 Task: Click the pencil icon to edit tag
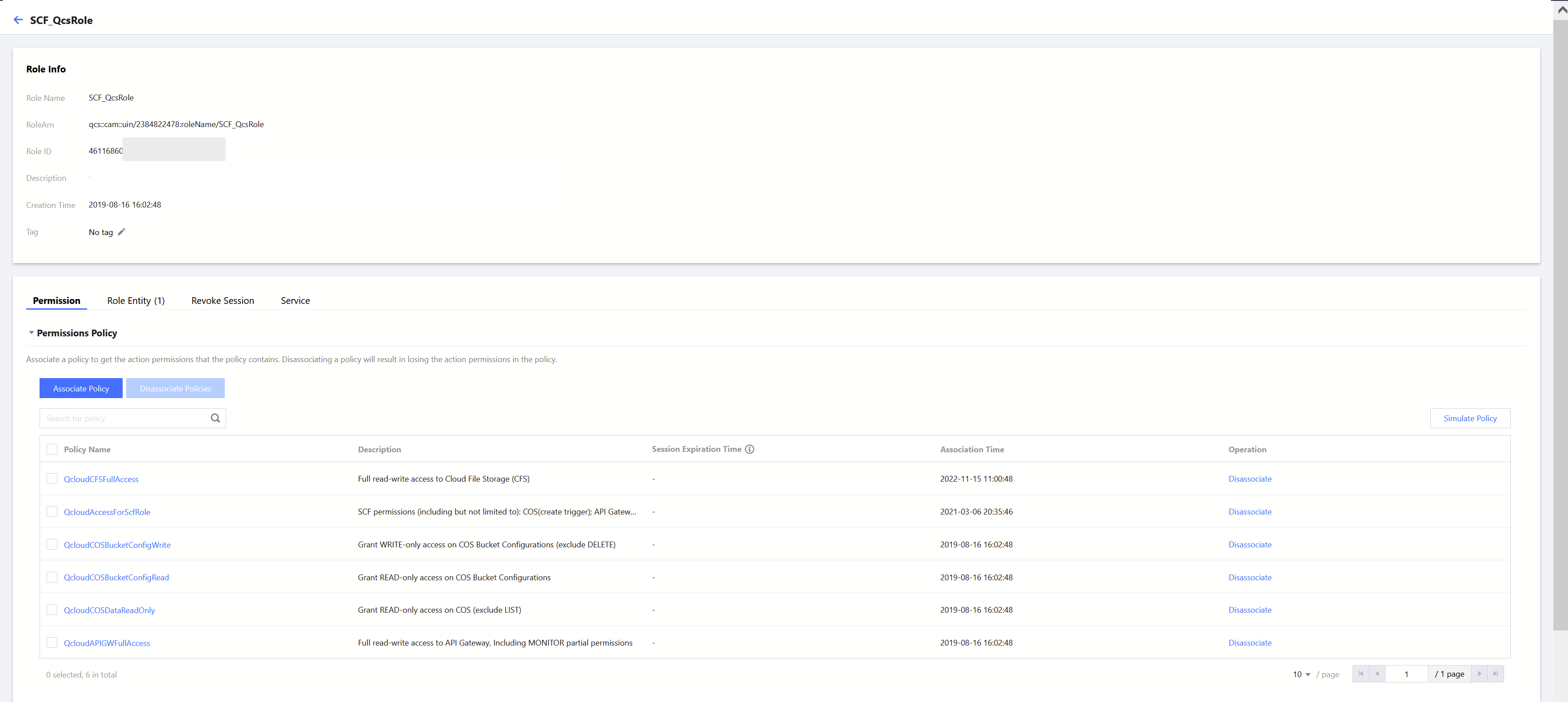[x=121, y=232]
